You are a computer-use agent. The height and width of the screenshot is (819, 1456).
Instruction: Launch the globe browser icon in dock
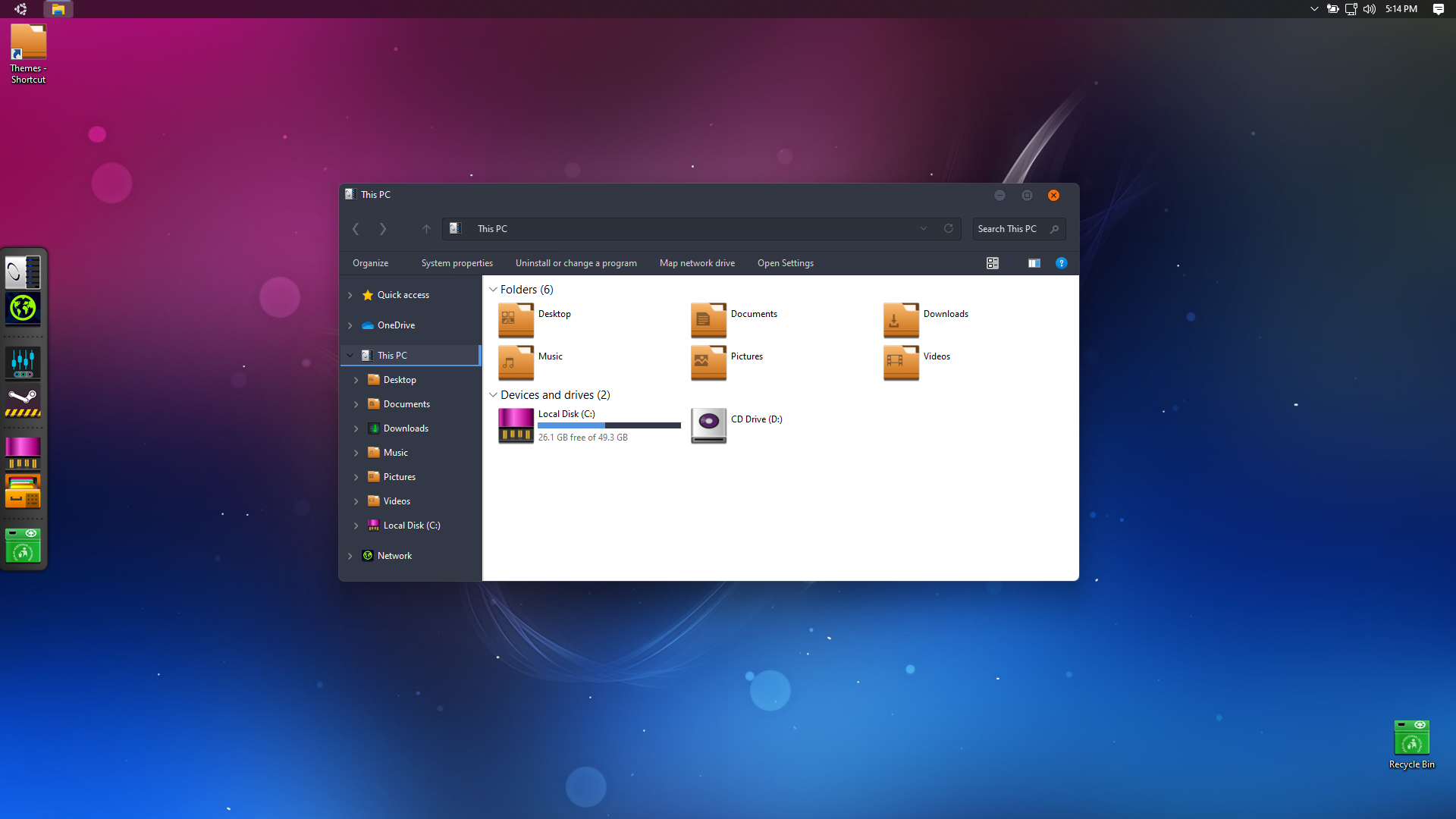point(23,309)
